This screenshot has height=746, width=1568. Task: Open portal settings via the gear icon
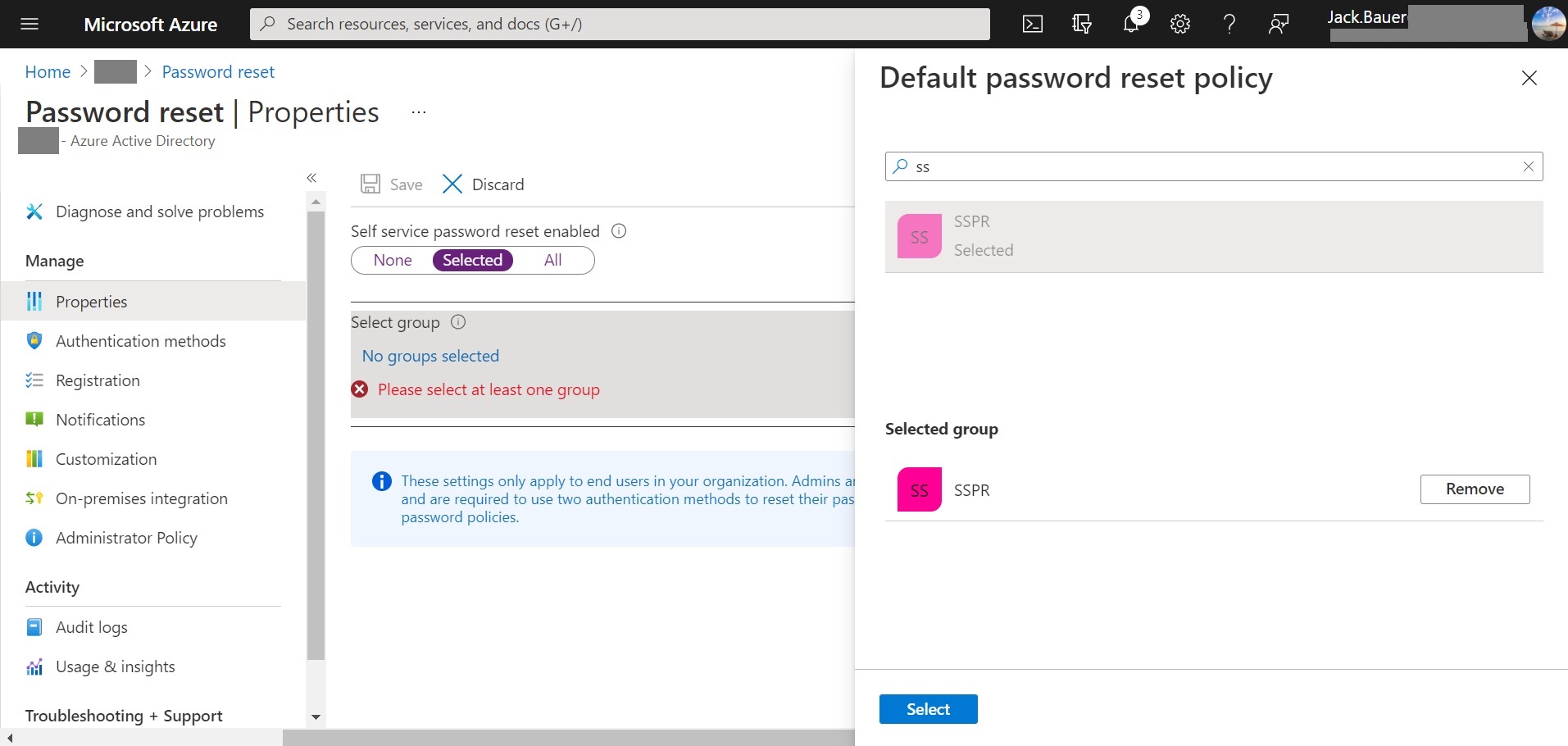(1180, 23)
